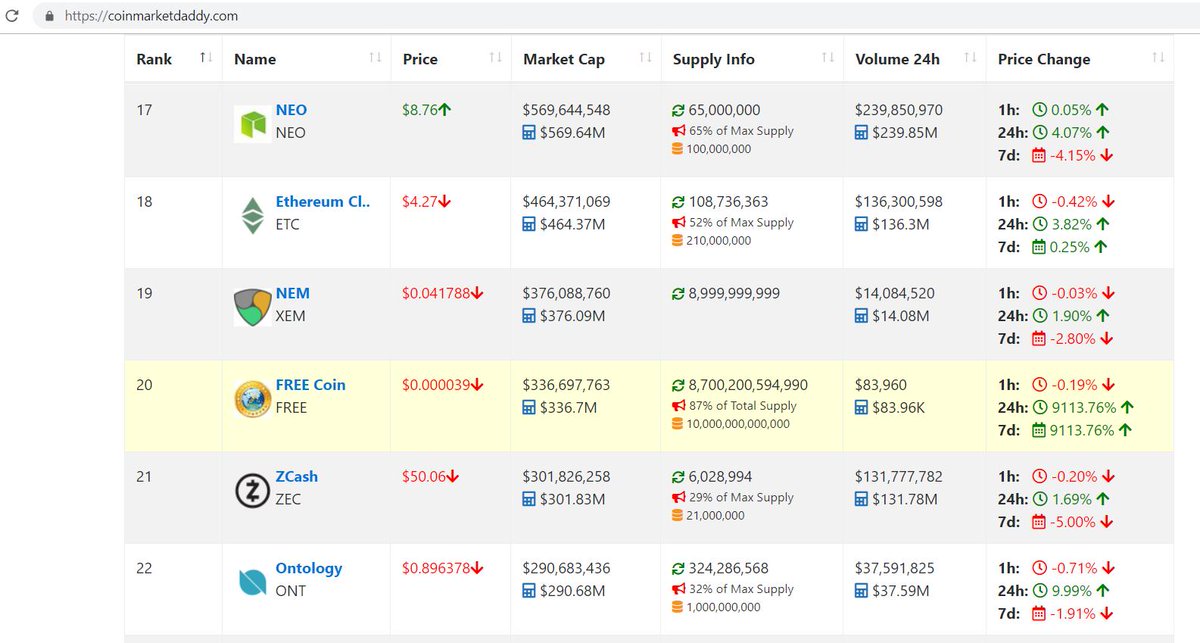The width and height of the screenshot is (1200, 643).
Task: Click NEO market cap $569,644,548
Action: coord(566,110)
